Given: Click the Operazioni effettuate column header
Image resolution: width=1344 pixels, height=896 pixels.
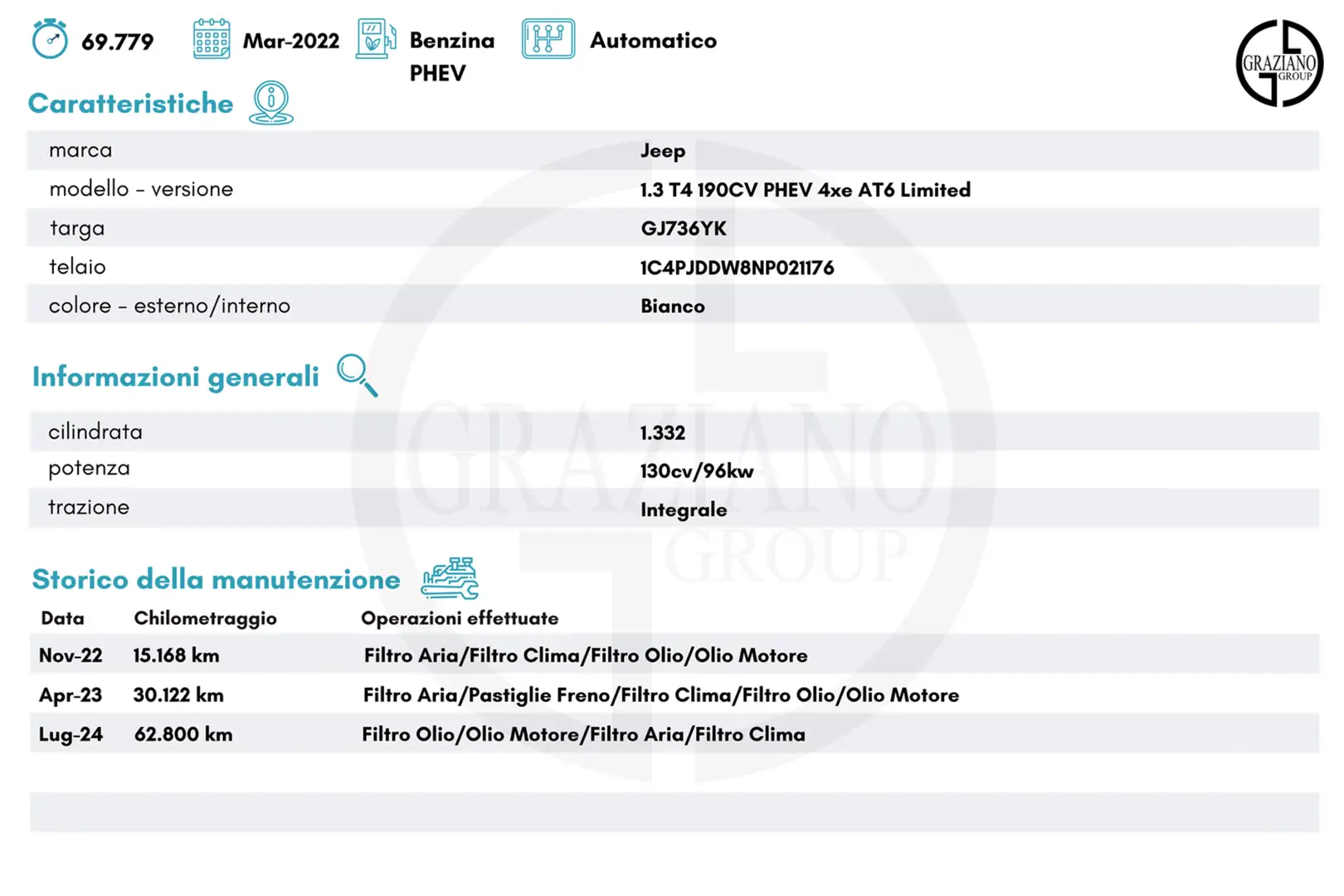Looking at the screenshot, I should pos(460,618).
